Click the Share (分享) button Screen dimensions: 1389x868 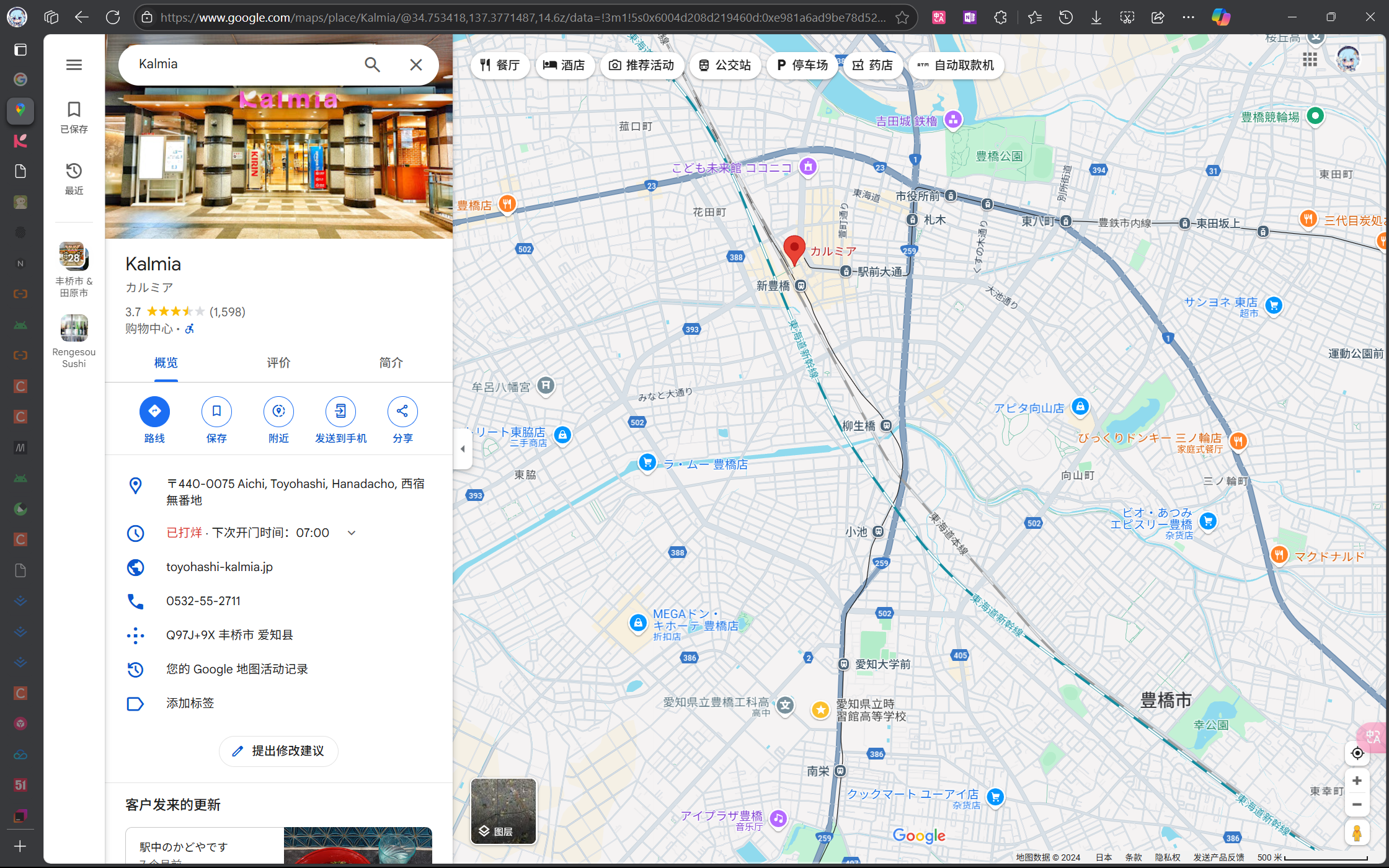402,420
